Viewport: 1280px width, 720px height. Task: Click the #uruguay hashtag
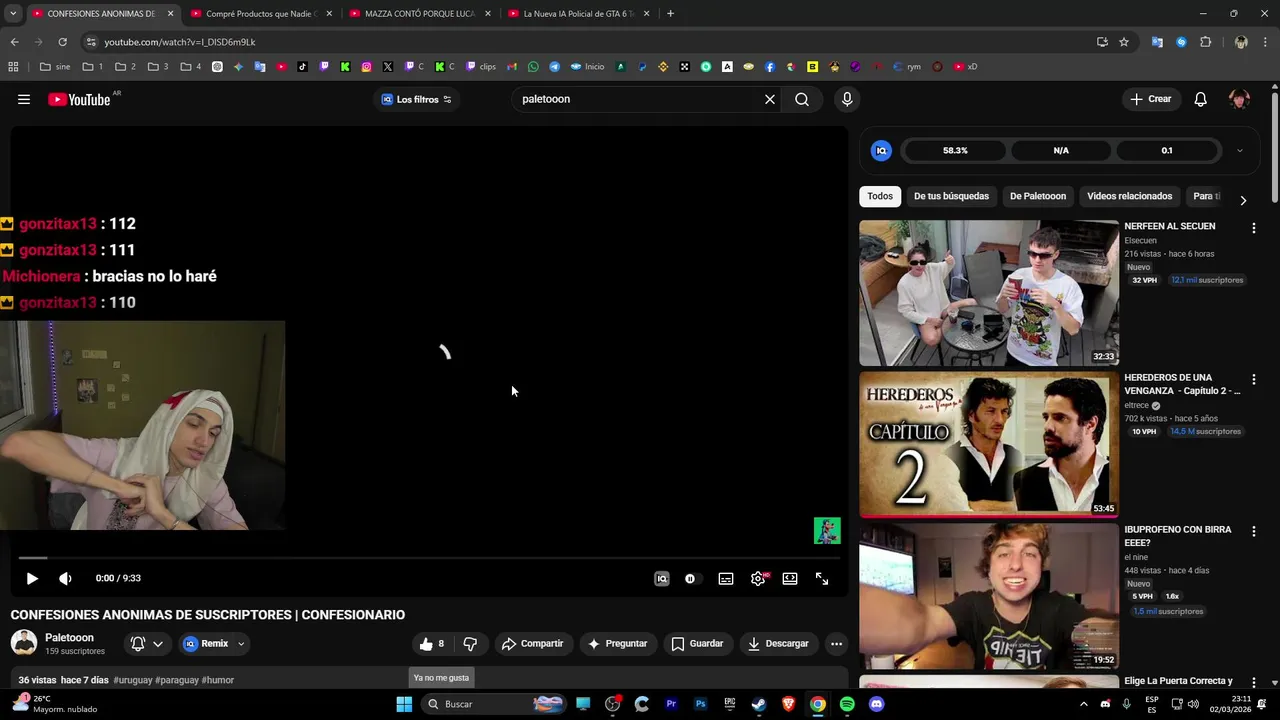point(132,680)
